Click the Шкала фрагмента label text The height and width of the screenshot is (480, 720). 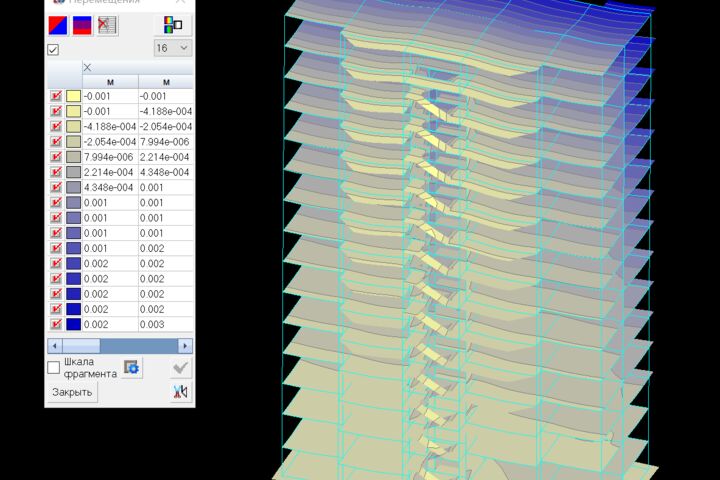pos(90,368)
